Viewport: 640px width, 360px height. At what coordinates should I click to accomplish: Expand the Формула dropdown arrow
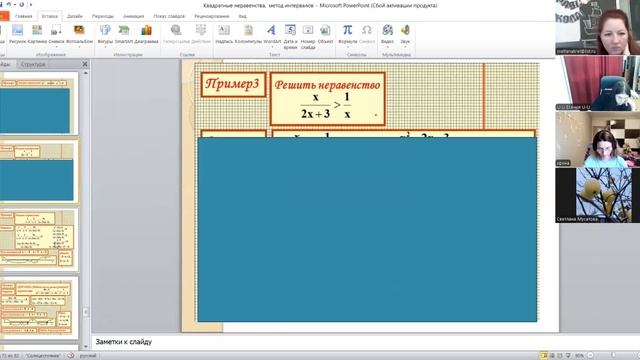(x=348, y=47)
